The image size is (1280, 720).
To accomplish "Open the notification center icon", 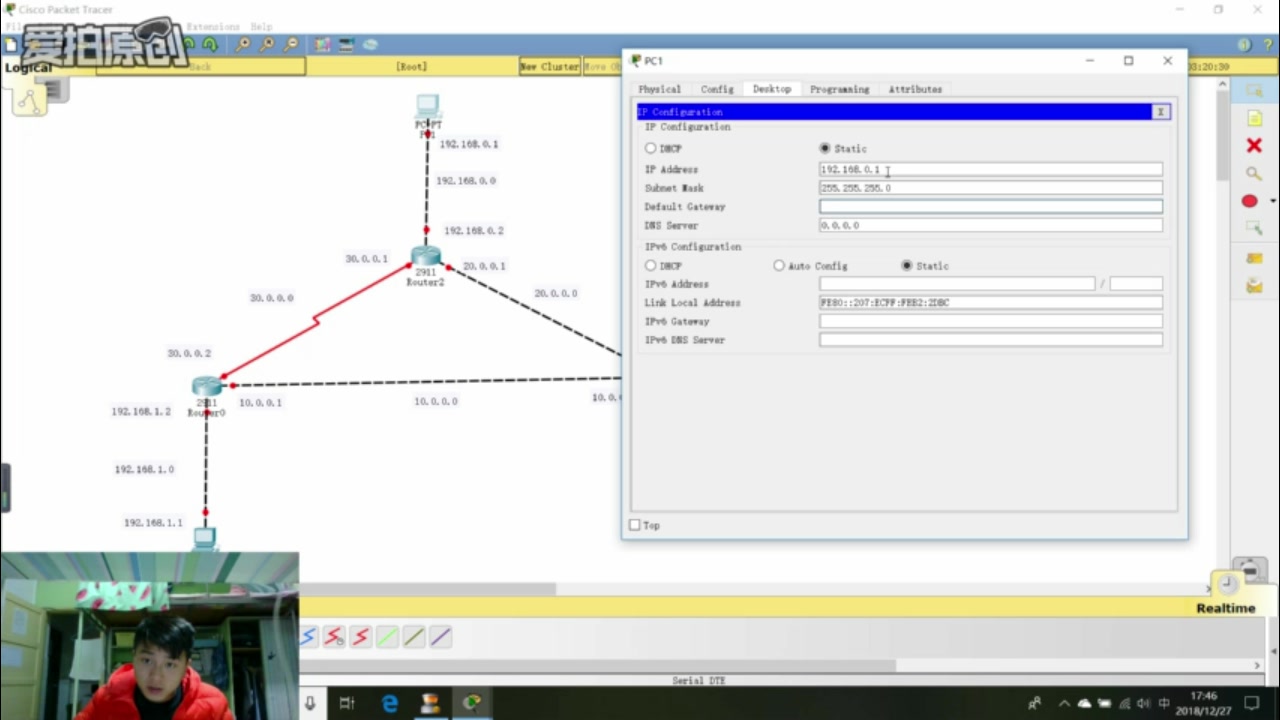I will 1251,703.
